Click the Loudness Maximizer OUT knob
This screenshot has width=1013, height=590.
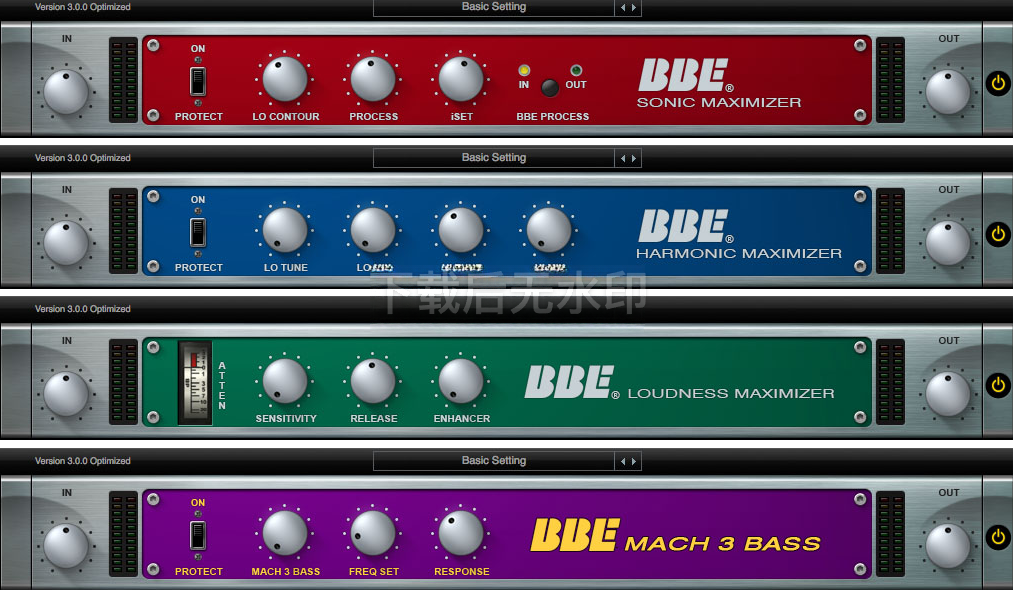click(x=948, y=394)
